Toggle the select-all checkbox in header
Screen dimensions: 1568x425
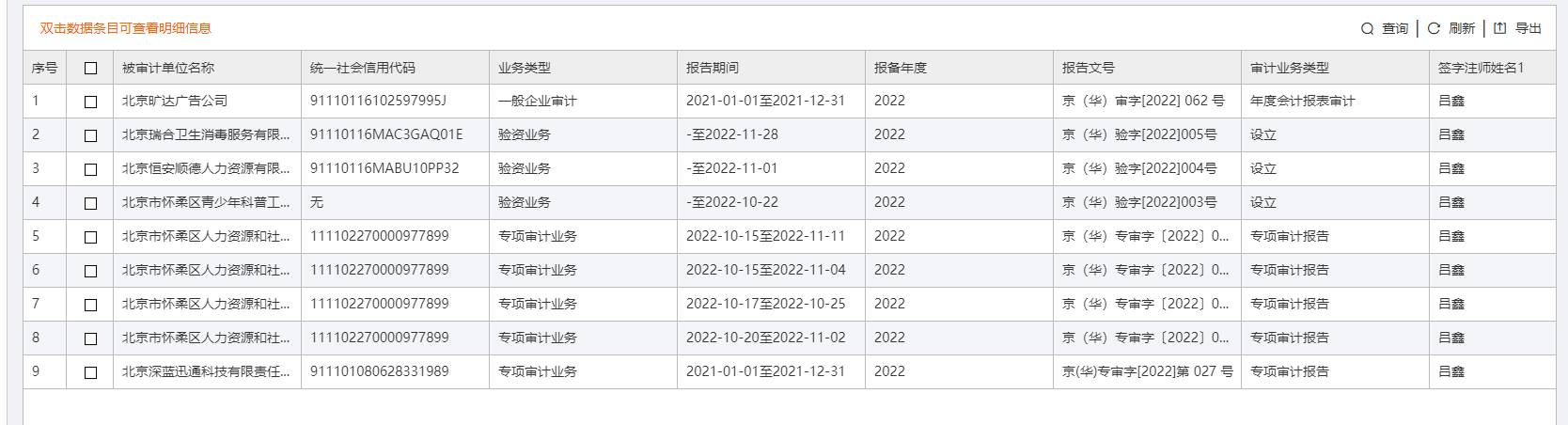click(90, 68)
